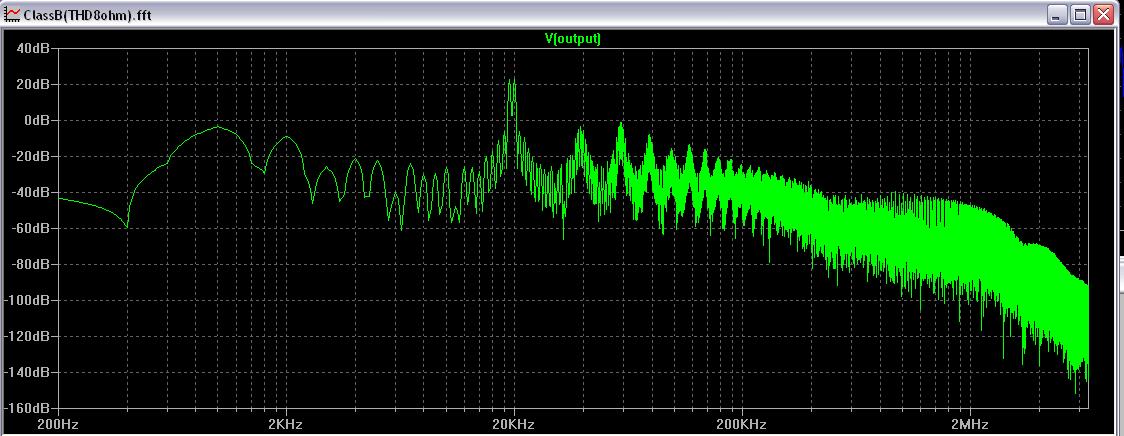Click the -100dB axis label
The image size is (1124, 436).
(x=27, y=300)
